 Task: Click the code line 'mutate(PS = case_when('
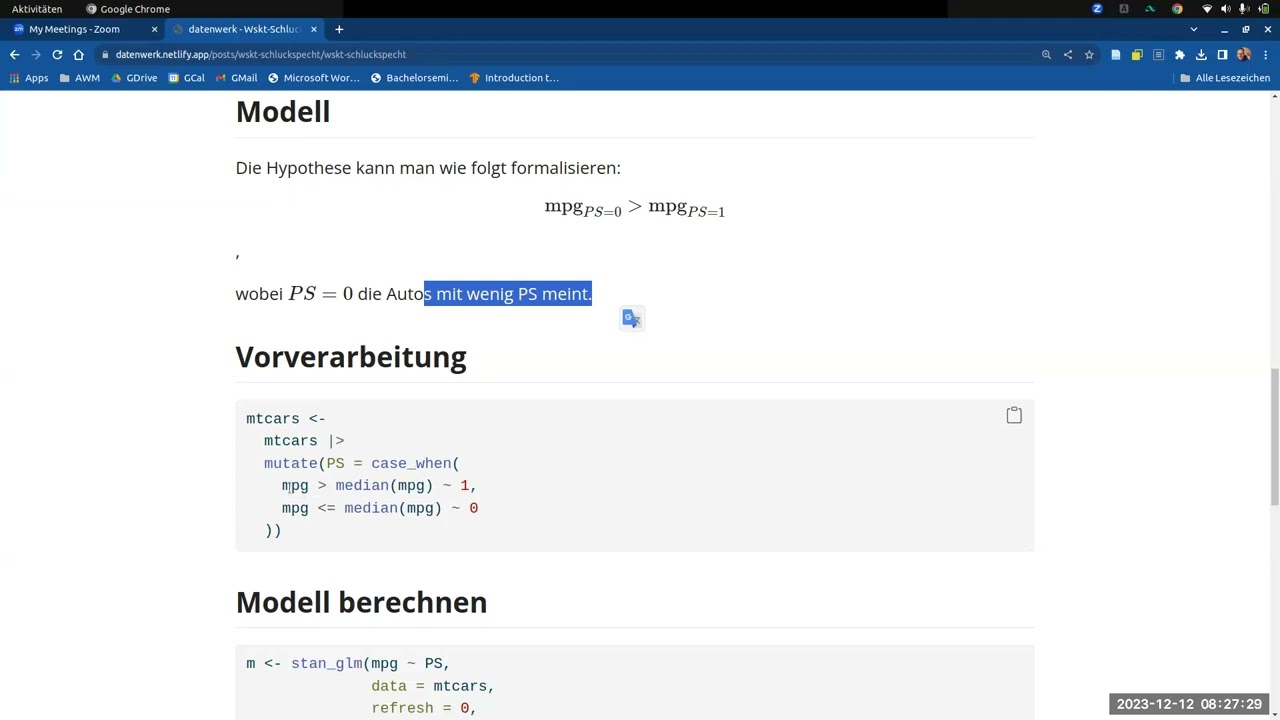click(362, 463)
